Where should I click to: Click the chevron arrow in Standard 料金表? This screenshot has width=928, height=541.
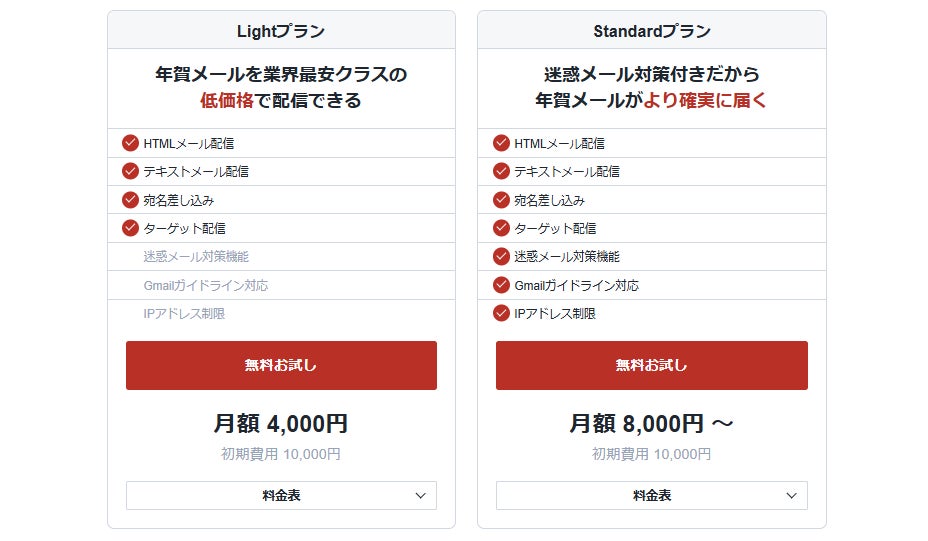[x=791, y=495]
